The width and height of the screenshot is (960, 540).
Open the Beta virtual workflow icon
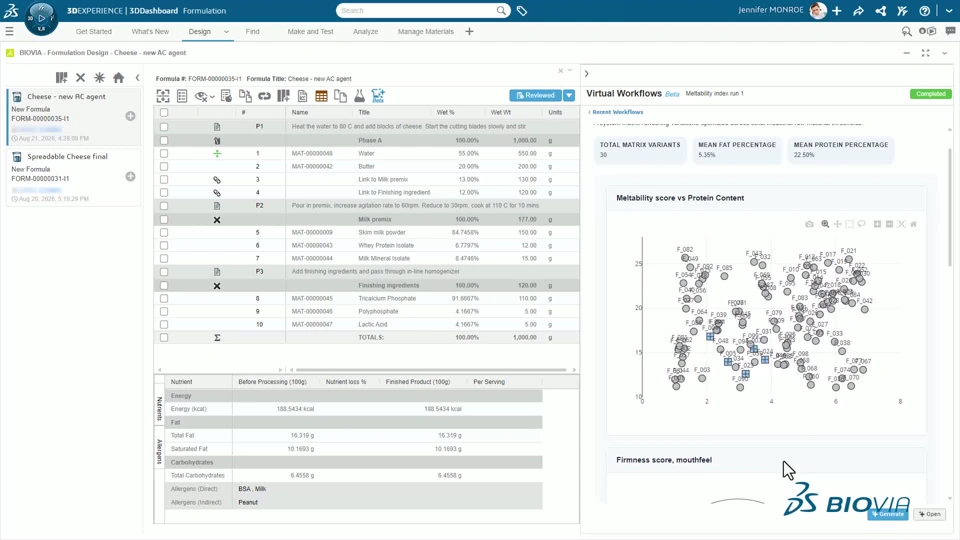(x=378, y=96)
